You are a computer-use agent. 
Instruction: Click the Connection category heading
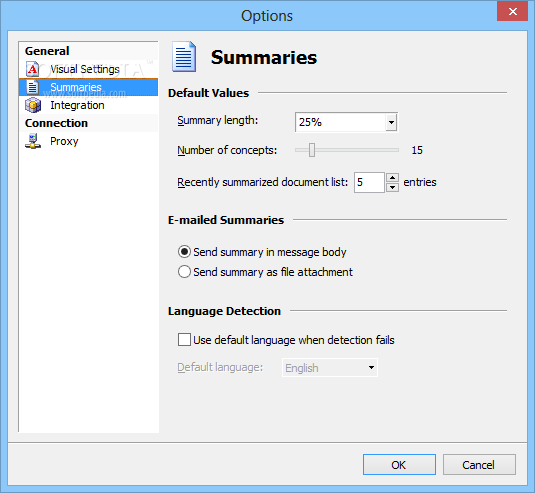click(x=56, y=123)
